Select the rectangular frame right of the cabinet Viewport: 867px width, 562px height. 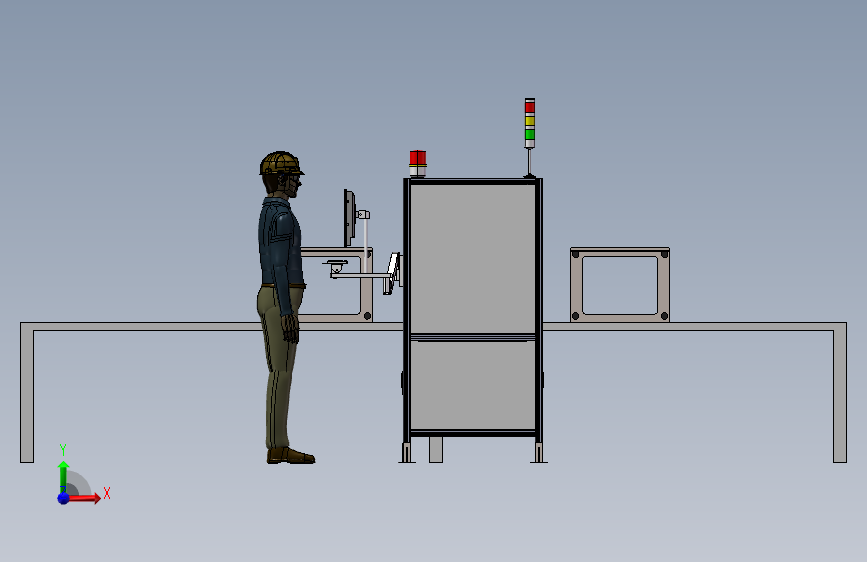[620, 284]
